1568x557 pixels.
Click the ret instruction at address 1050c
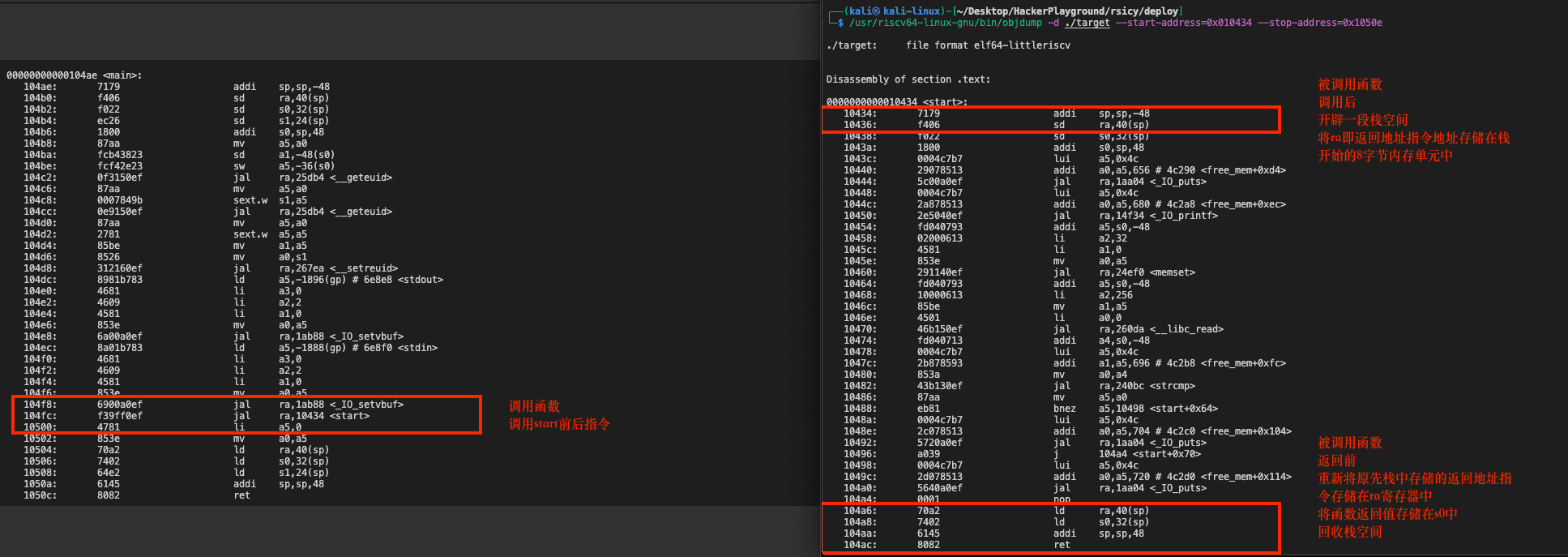[x=241, y=495]
